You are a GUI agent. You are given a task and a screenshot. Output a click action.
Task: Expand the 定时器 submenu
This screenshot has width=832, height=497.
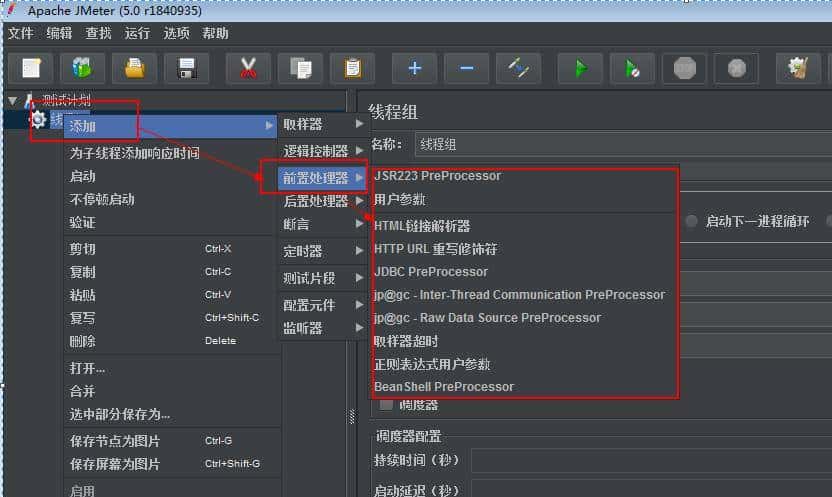323,251
